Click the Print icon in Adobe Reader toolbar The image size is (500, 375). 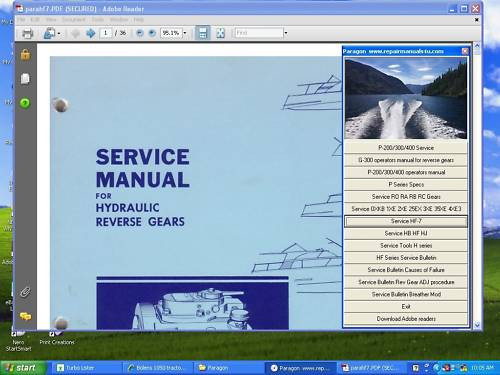click(28, 33)
